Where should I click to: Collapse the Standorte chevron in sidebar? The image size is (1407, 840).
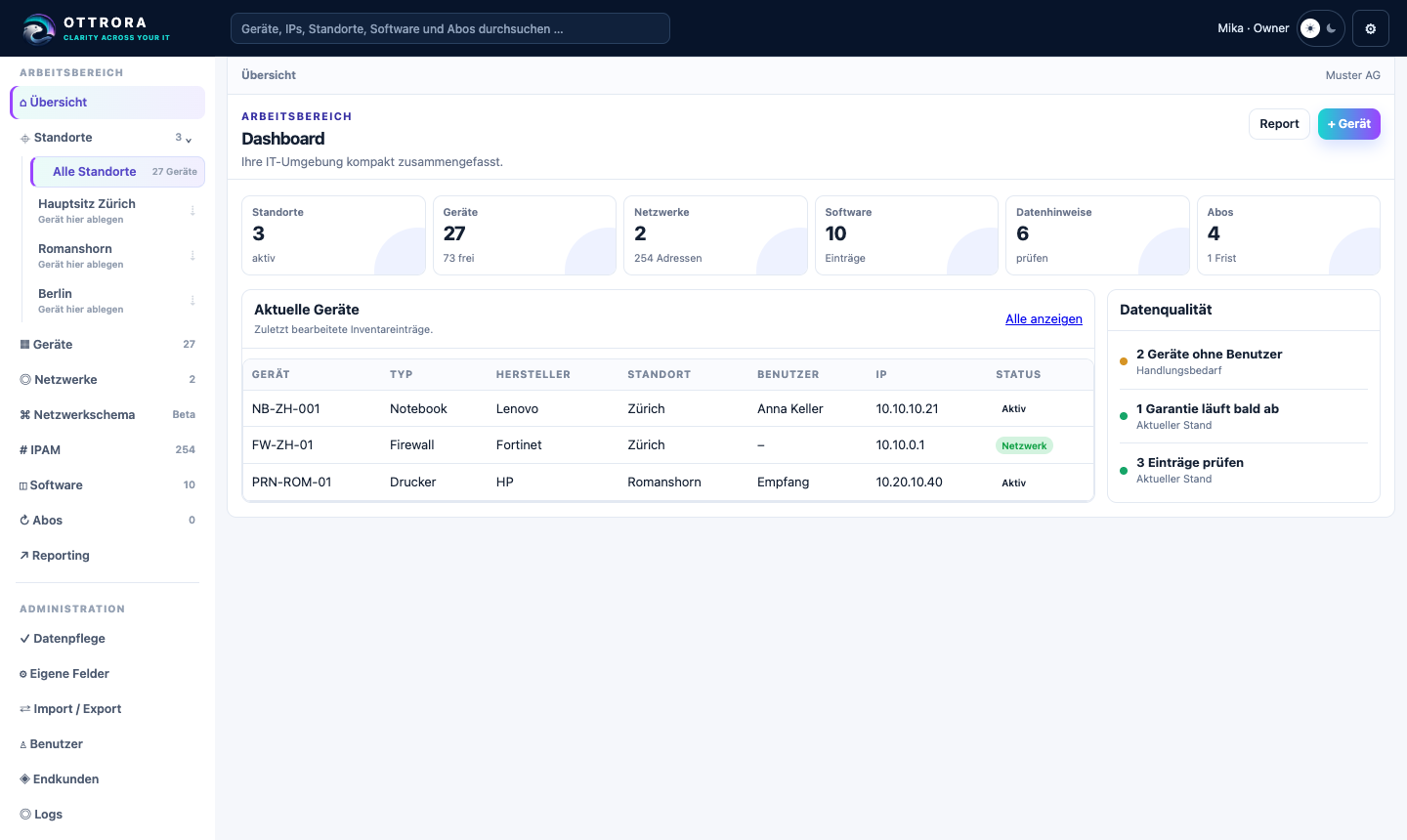point(189,139)
